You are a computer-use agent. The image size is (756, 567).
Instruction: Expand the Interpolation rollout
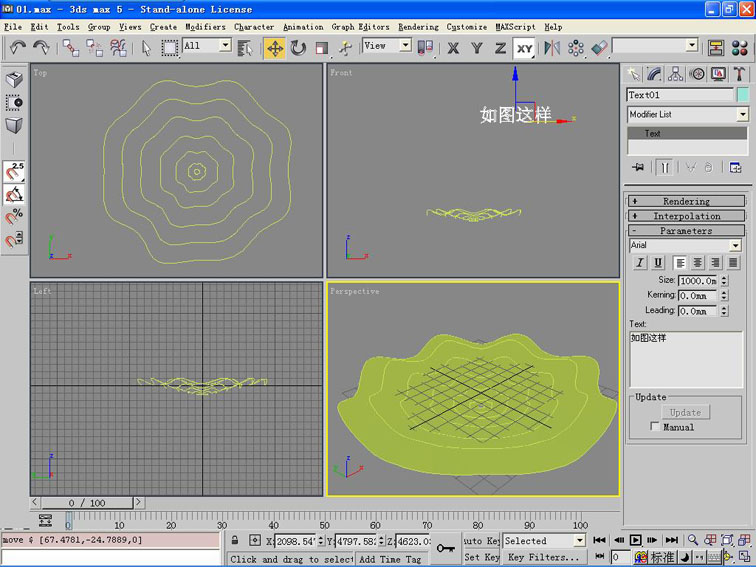(686, 216)
